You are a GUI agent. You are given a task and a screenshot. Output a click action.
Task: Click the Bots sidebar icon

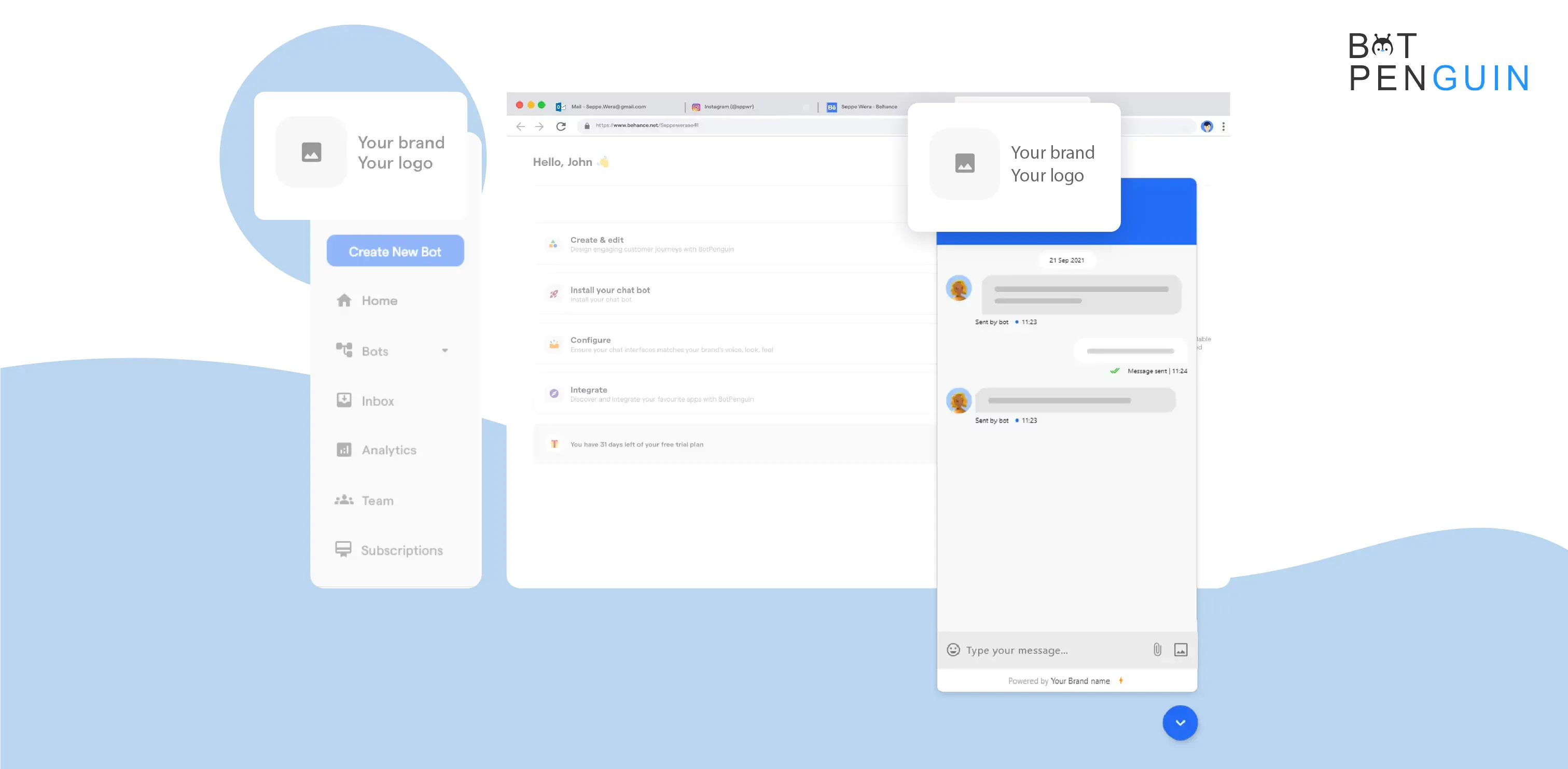[344, 350]
